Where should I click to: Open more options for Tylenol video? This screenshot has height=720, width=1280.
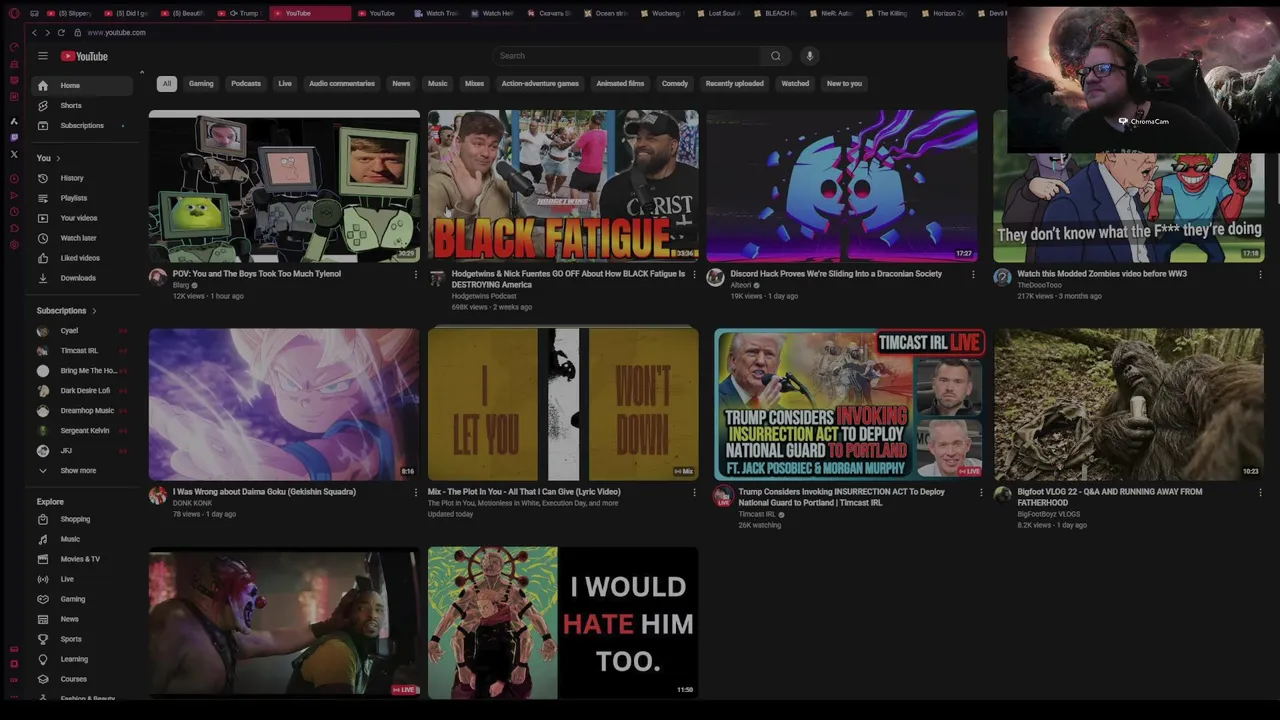415,275
